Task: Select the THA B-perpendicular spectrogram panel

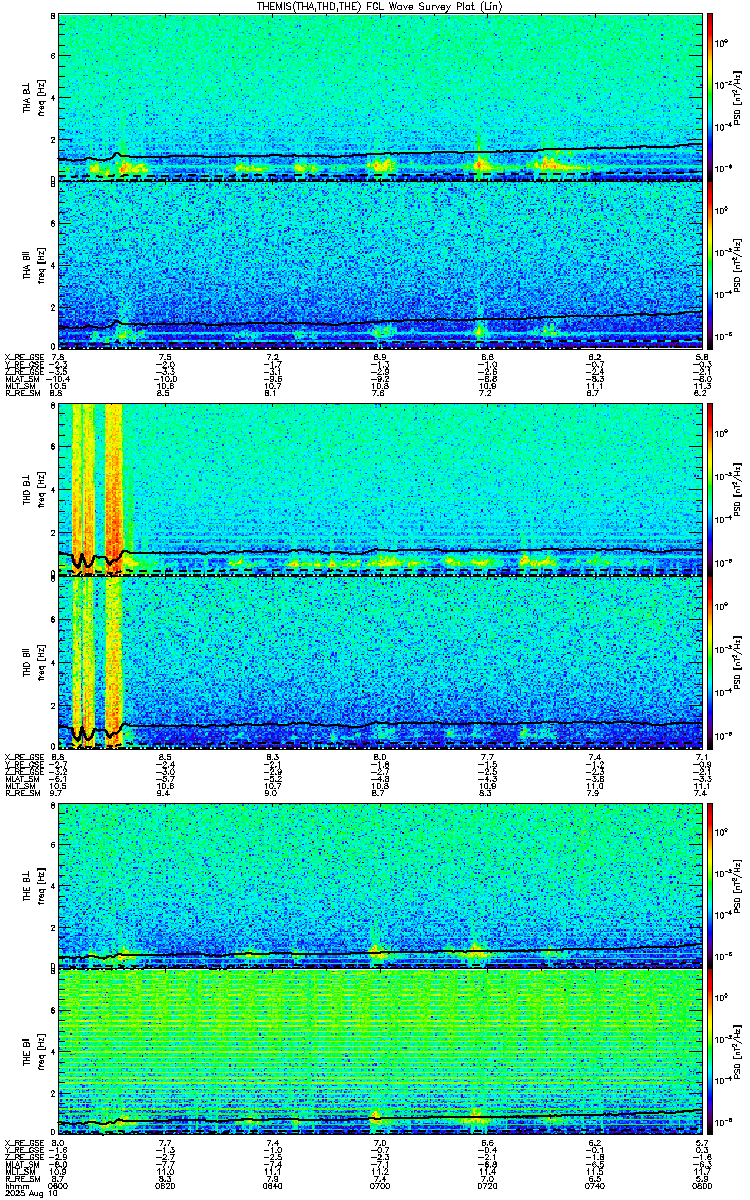Action: click(x=380, y=97)
